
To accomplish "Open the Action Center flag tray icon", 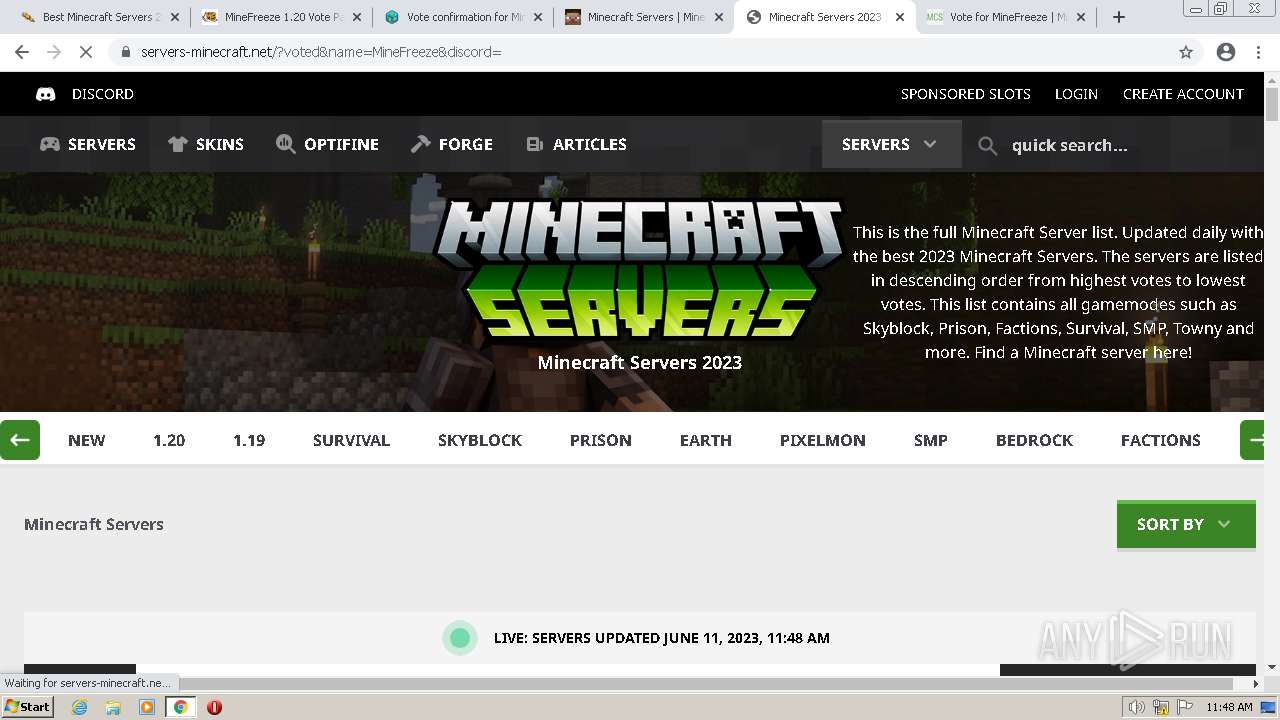I will click(x=1185, y=707).
